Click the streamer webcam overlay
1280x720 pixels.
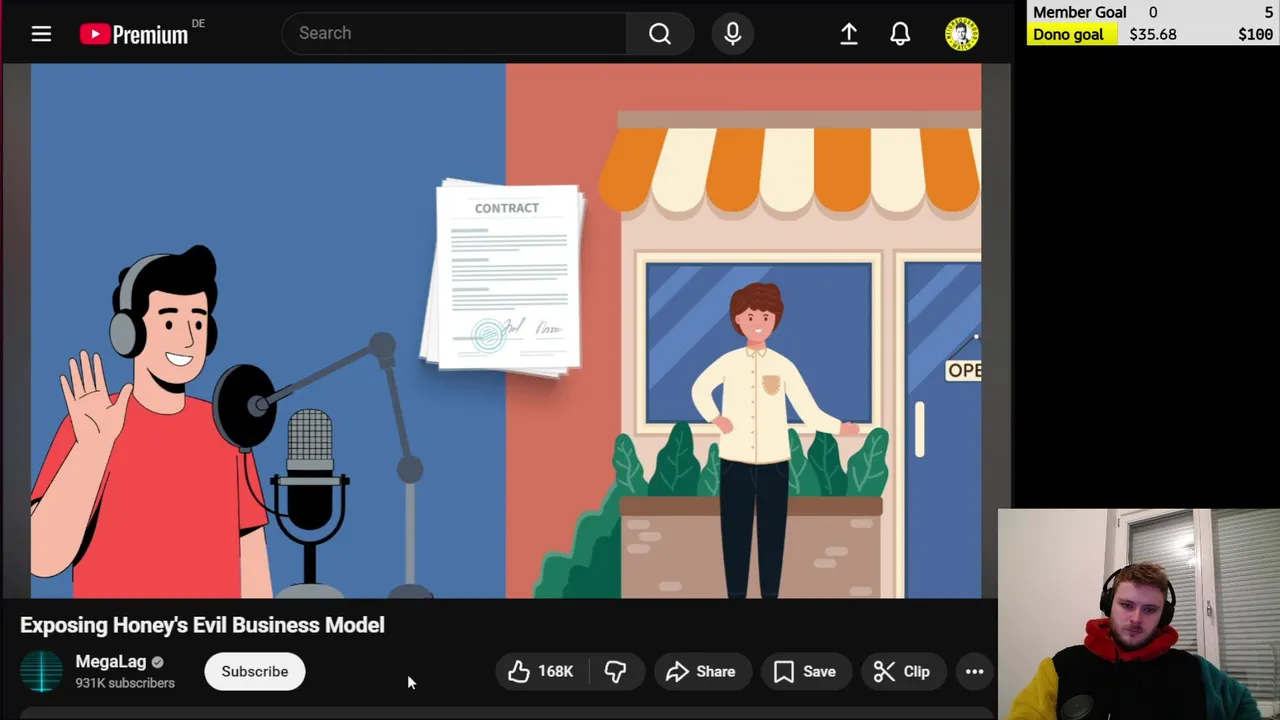tap(1139, 614)
